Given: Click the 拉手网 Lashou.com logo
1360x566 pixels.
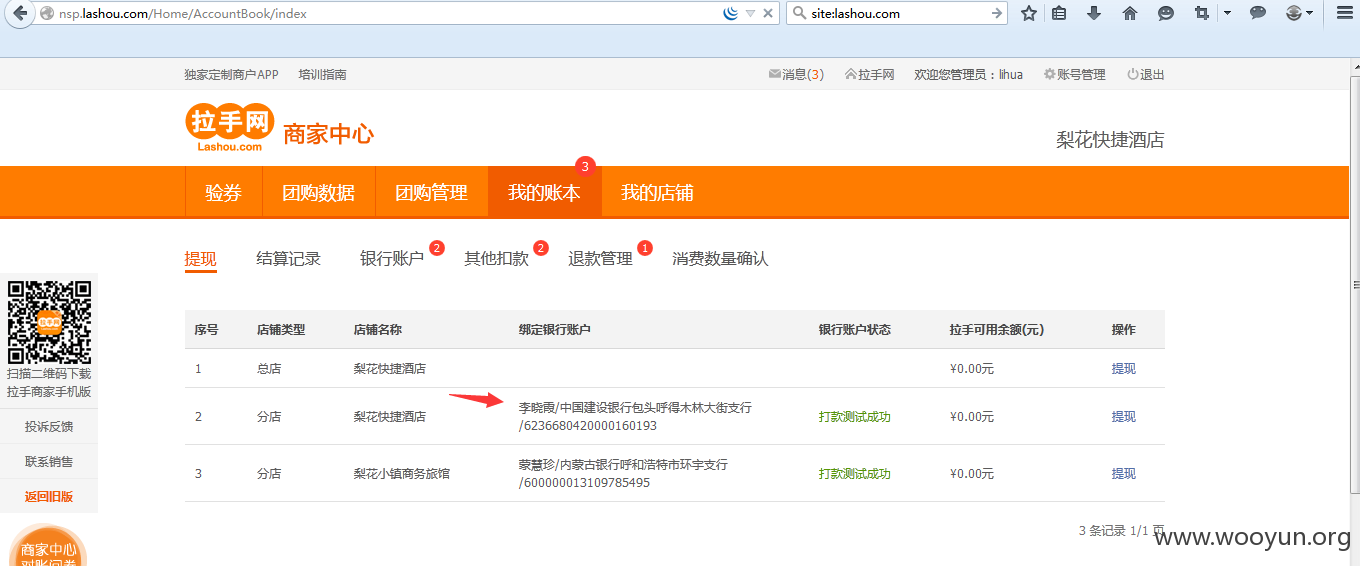Looking at the screenshot, I should point(230,128).
